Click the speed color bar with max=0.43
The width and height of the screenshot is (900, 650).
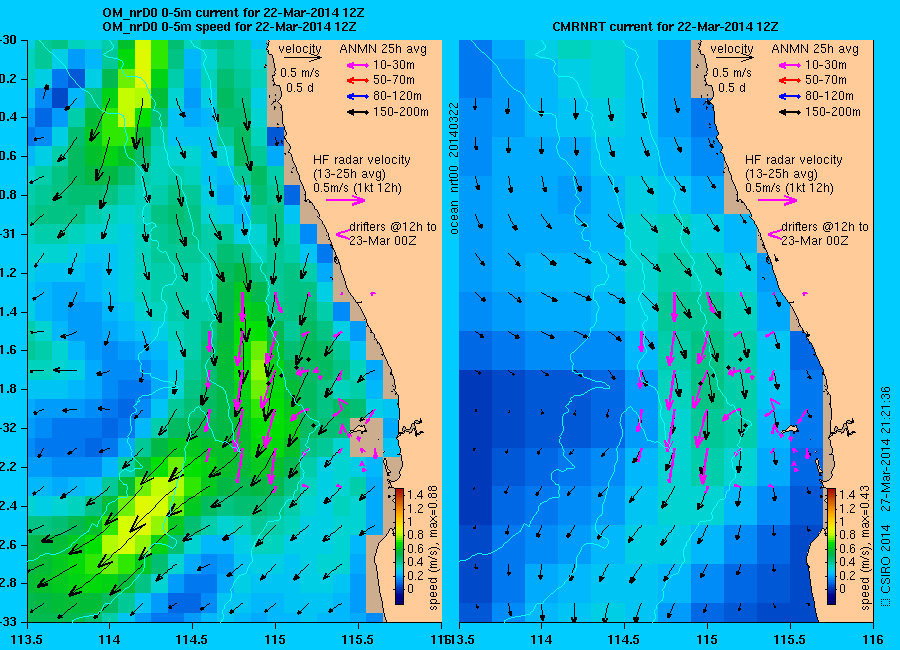point(831,547)
